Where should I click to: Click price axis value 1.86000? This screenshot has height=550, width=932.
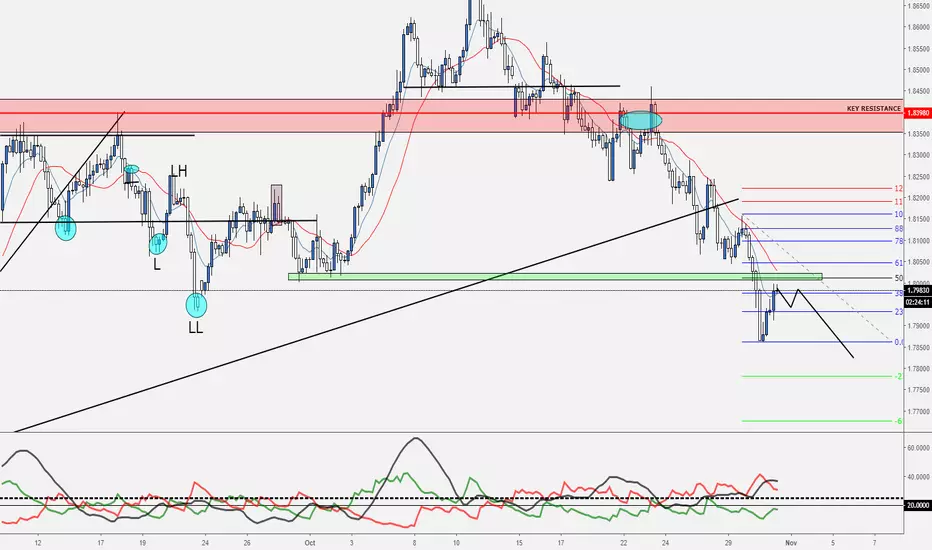tap(919, 27)
